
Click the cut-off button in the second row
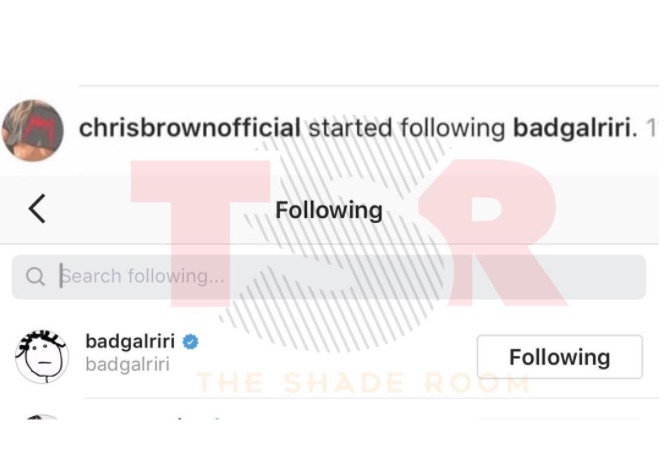(559, 418)
